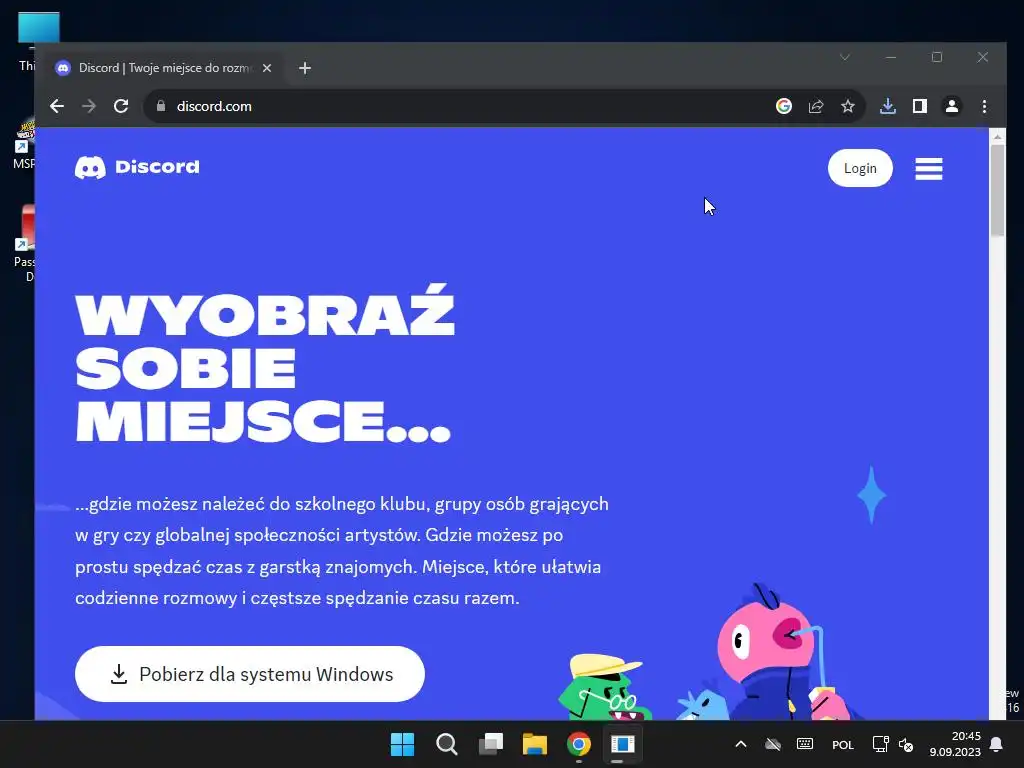Viewport: 1024px width, 768px height.
Task: Open Task View on the taskbar
Action: (x=491, y=744)
